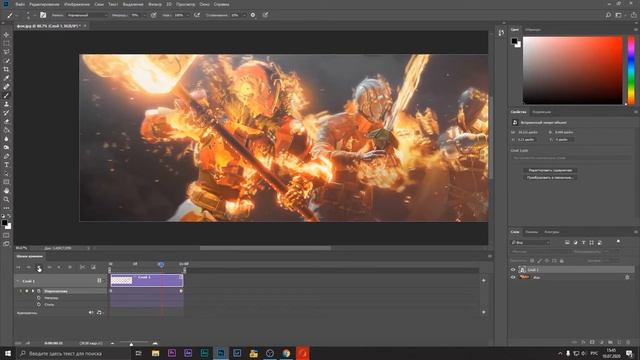Viewport: 640px width, 360px height.
Task: Select the Lasso tool
Action: pos(6,52)
